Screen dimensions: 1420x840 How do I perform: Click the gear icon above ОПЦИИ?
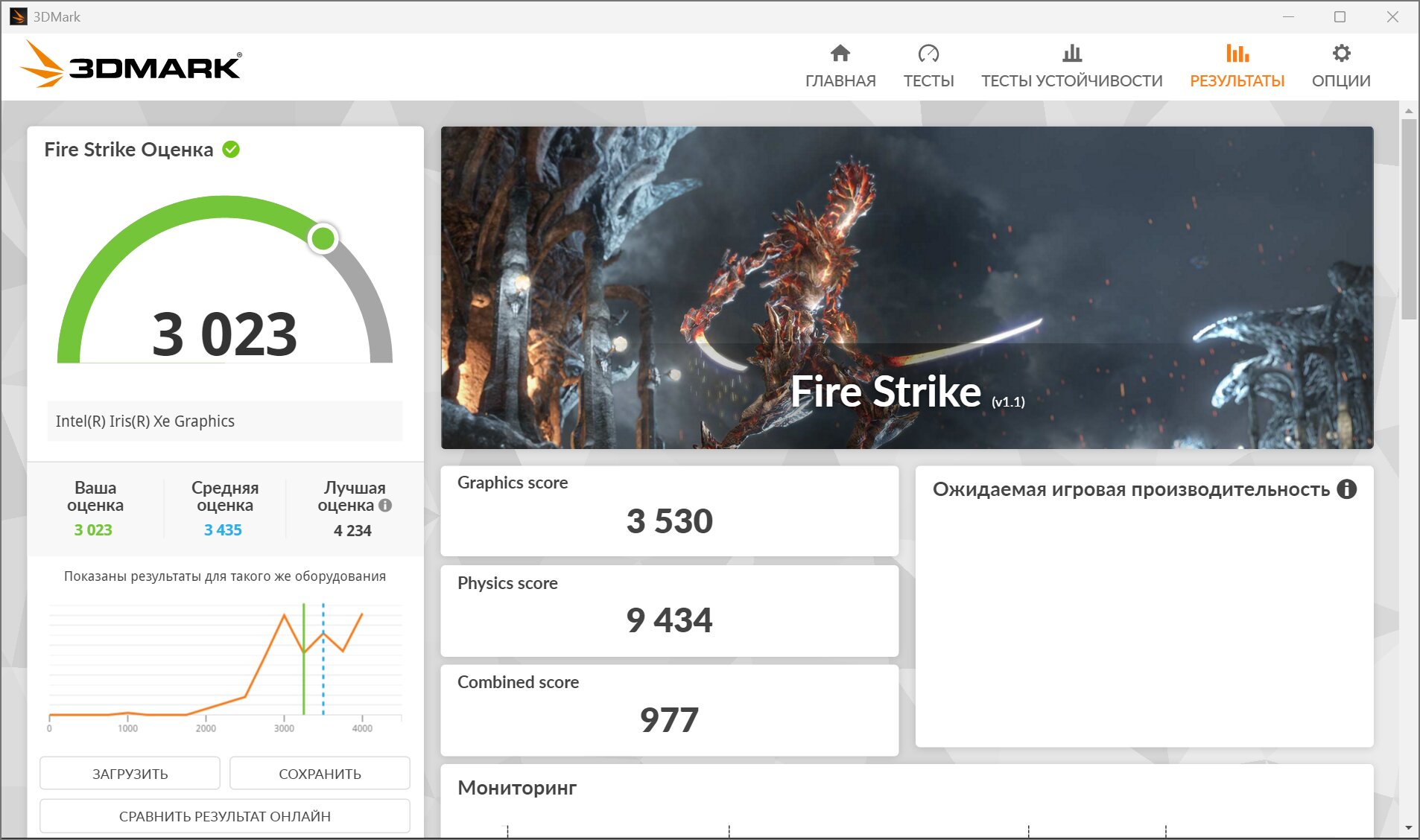(x=1341, y=54)
